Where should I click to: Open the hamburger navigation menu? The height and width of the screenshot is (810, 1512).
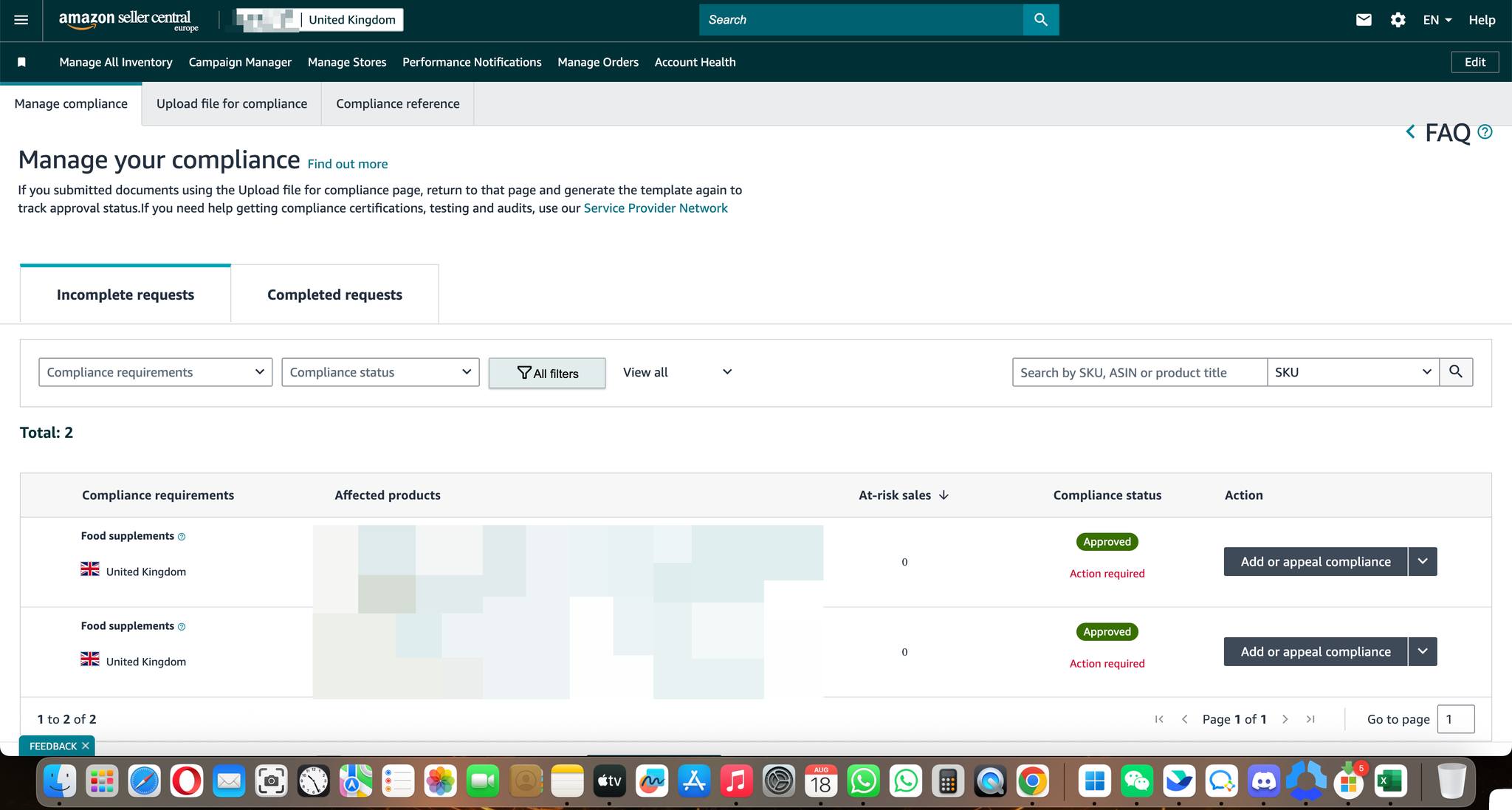pyautogui.click(x=21, y=20)
